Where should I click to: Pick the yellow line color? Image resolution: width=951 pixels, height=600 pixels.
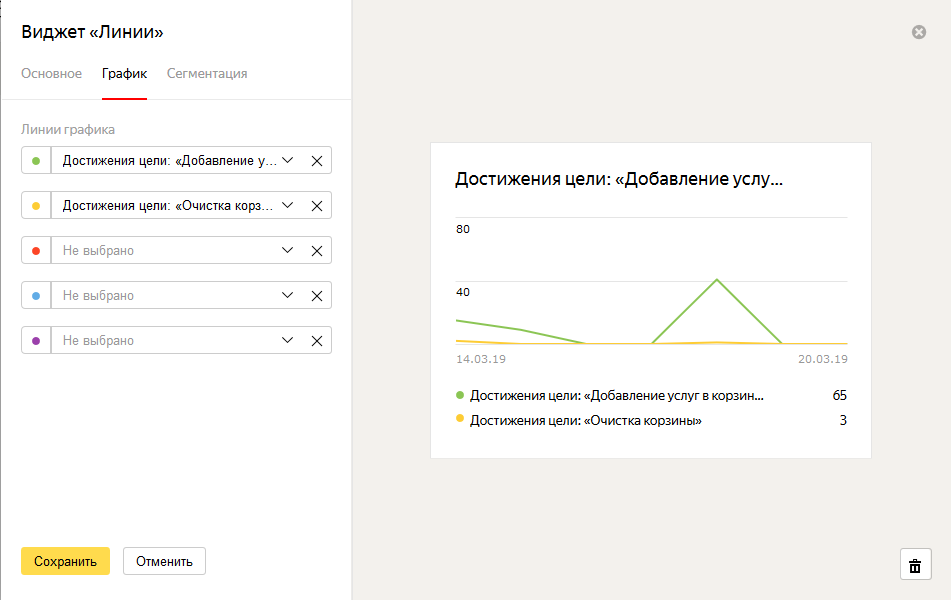36,206
